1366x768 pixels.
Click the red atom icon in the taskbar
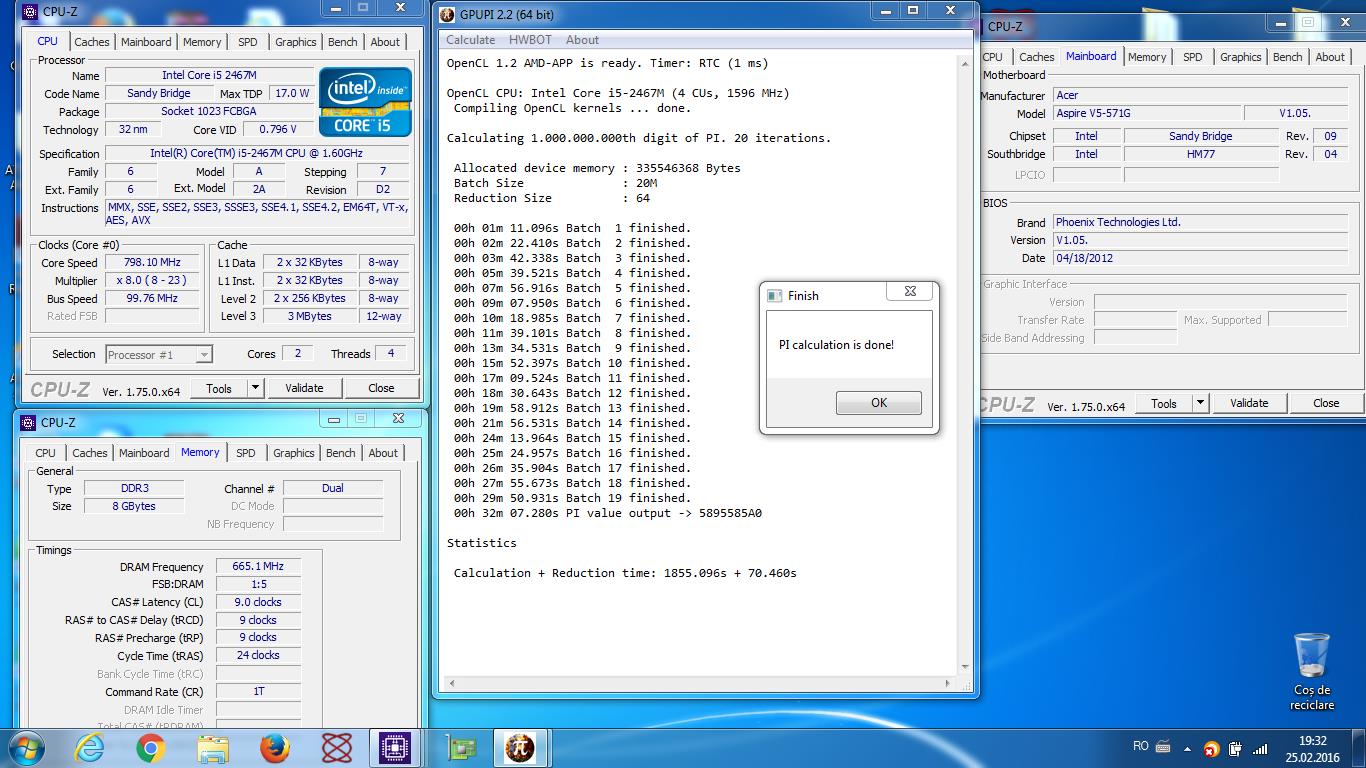[337, 748]
